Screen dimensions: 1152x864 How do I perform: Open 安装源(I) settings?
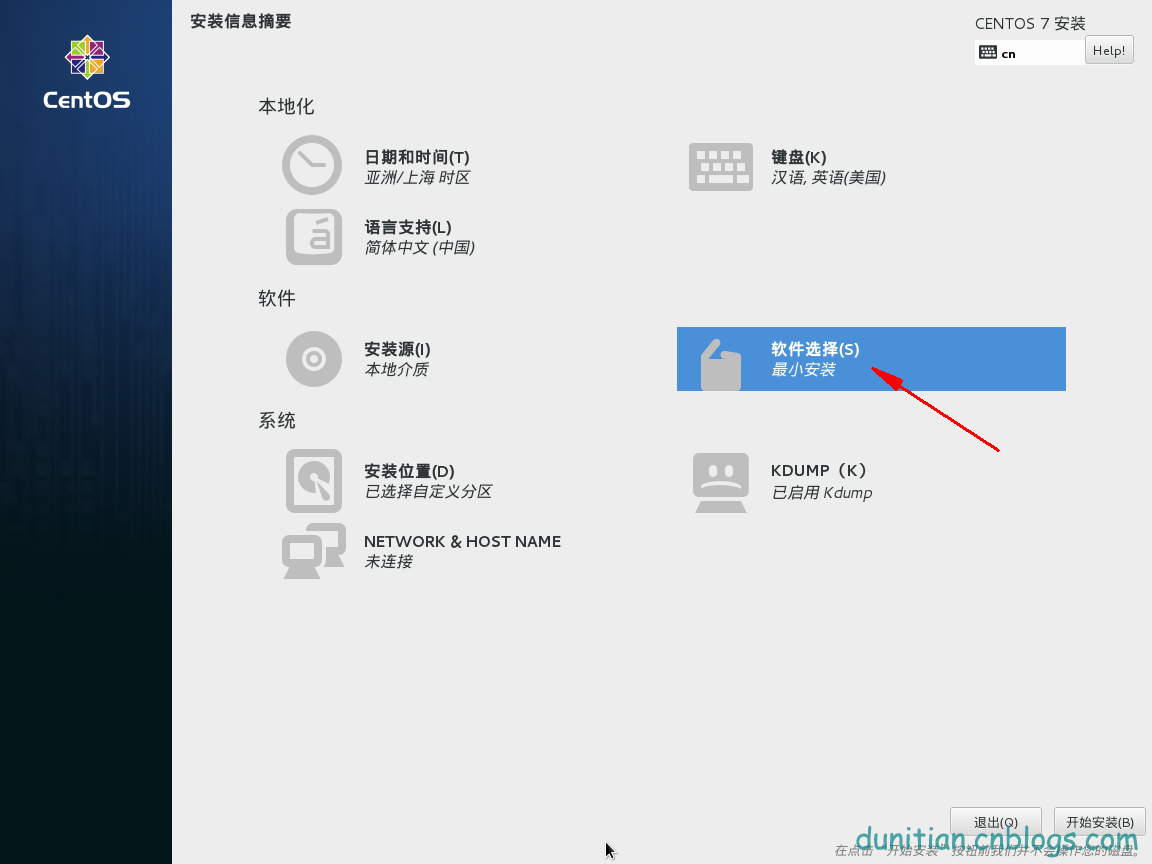pos(397,350)
